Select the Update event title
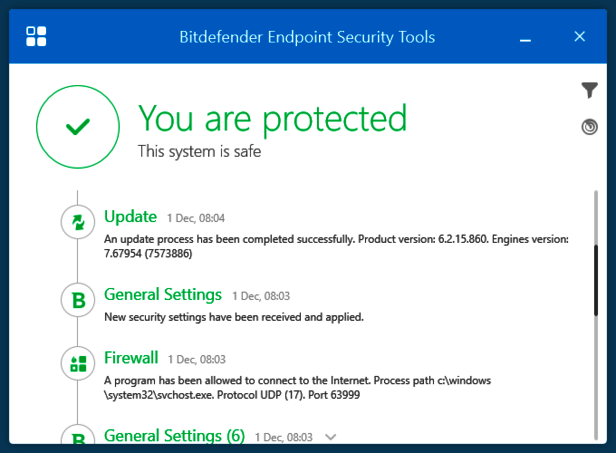 pos(131,217)
